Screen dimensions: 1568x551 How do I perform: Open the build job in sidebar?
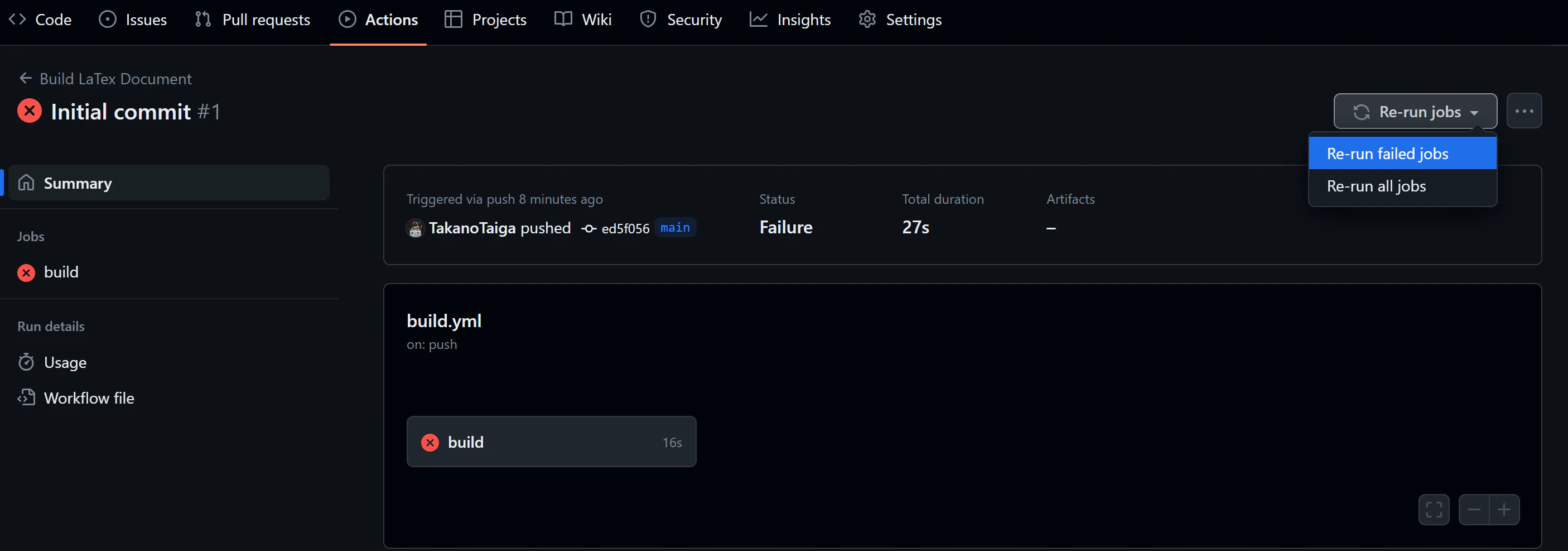point(61,272)
